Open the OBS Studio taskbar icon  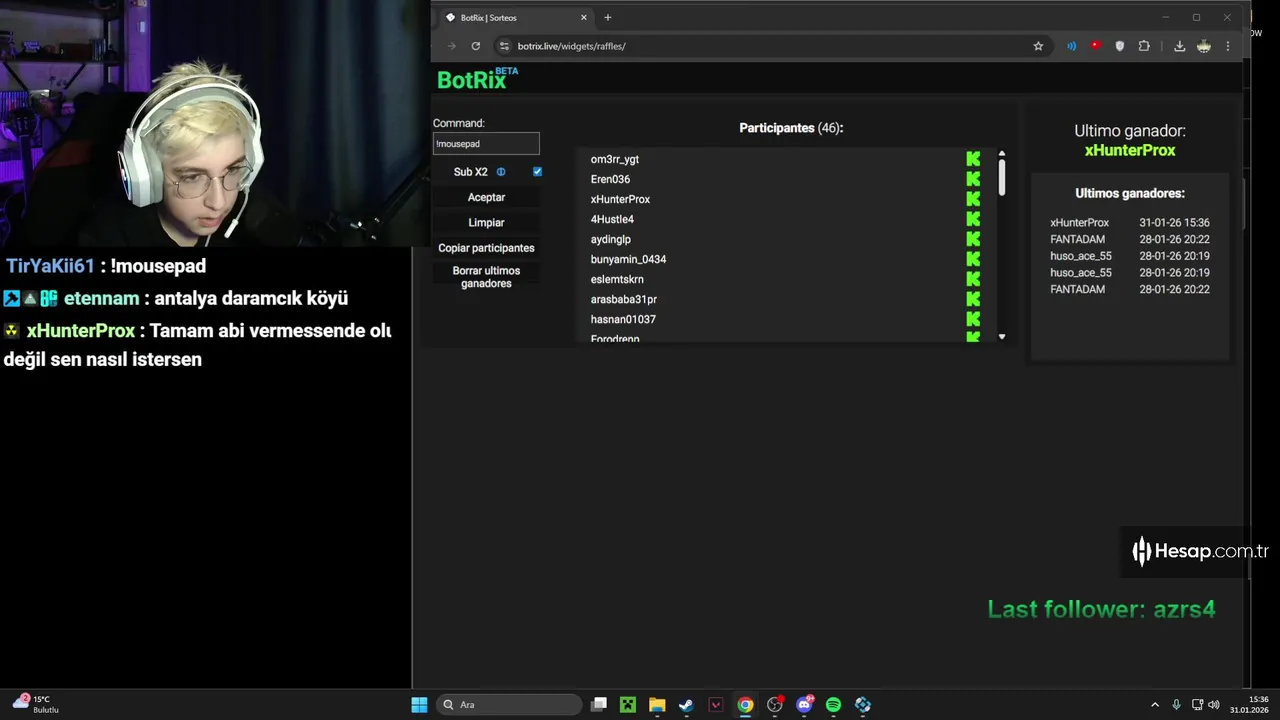tap(775, 705)
